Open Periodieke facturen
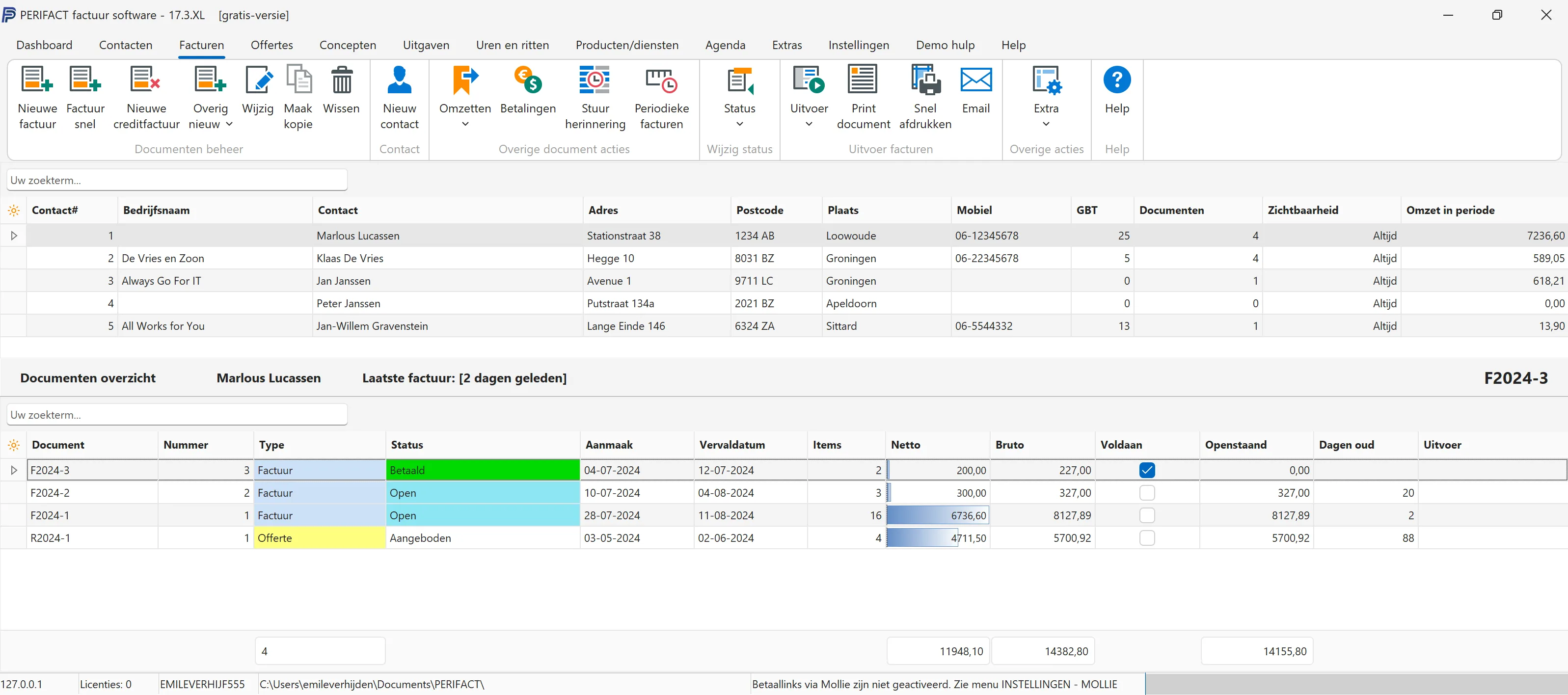The width and height of the screenshot is (1568, 695). [662, 97]
